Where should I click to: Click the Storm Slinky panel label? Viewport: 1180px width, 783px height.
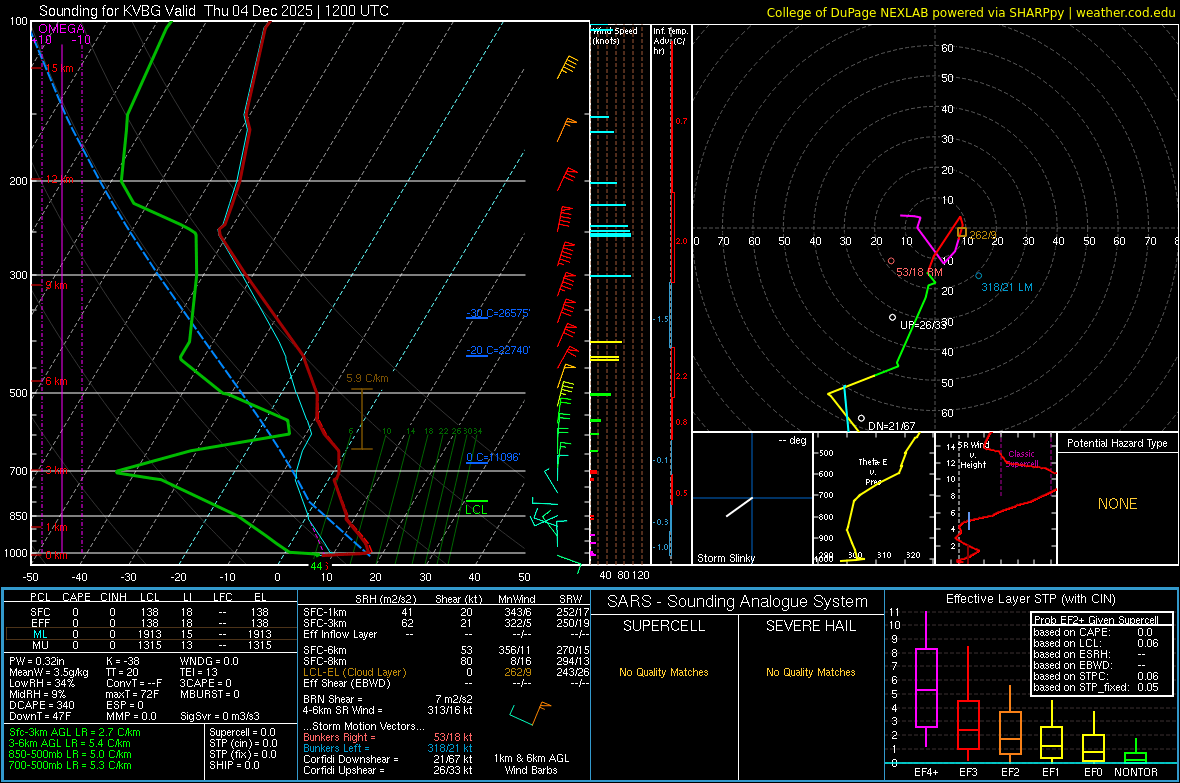[725, 558]
